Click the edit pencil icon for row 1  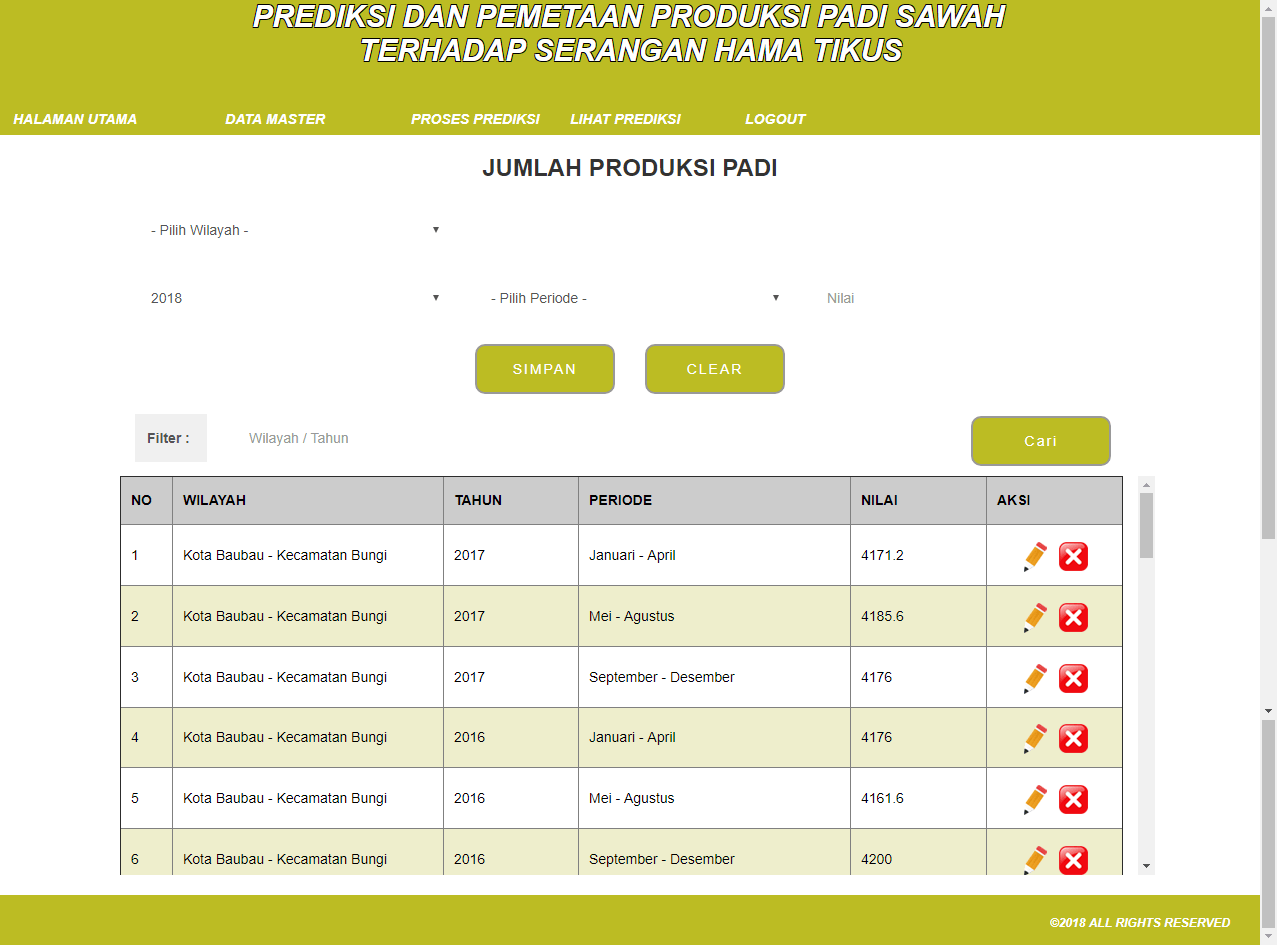[1035, 556]
